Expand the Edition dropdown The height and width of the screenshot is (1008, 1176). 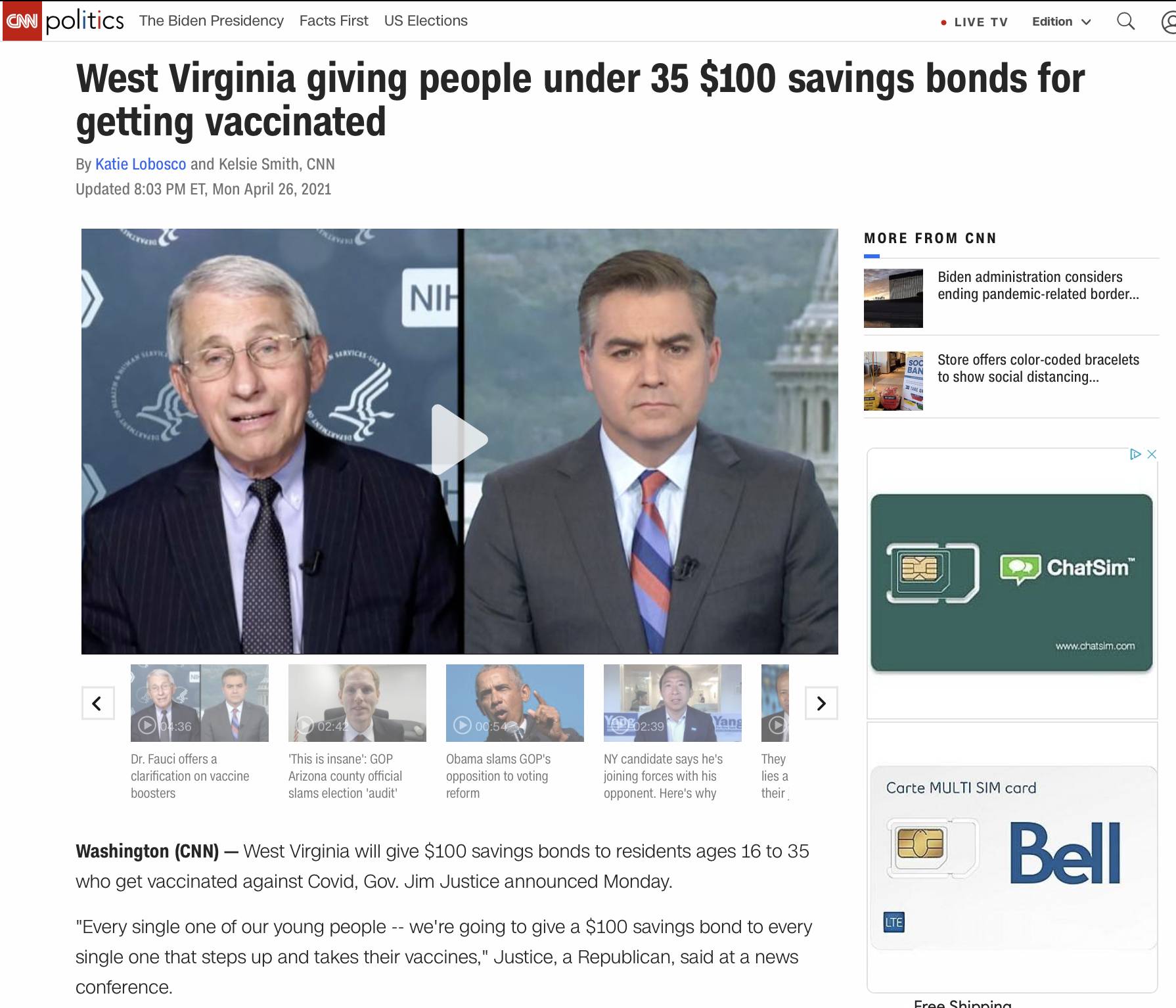pyautogui.click(x=1061, y=22)
